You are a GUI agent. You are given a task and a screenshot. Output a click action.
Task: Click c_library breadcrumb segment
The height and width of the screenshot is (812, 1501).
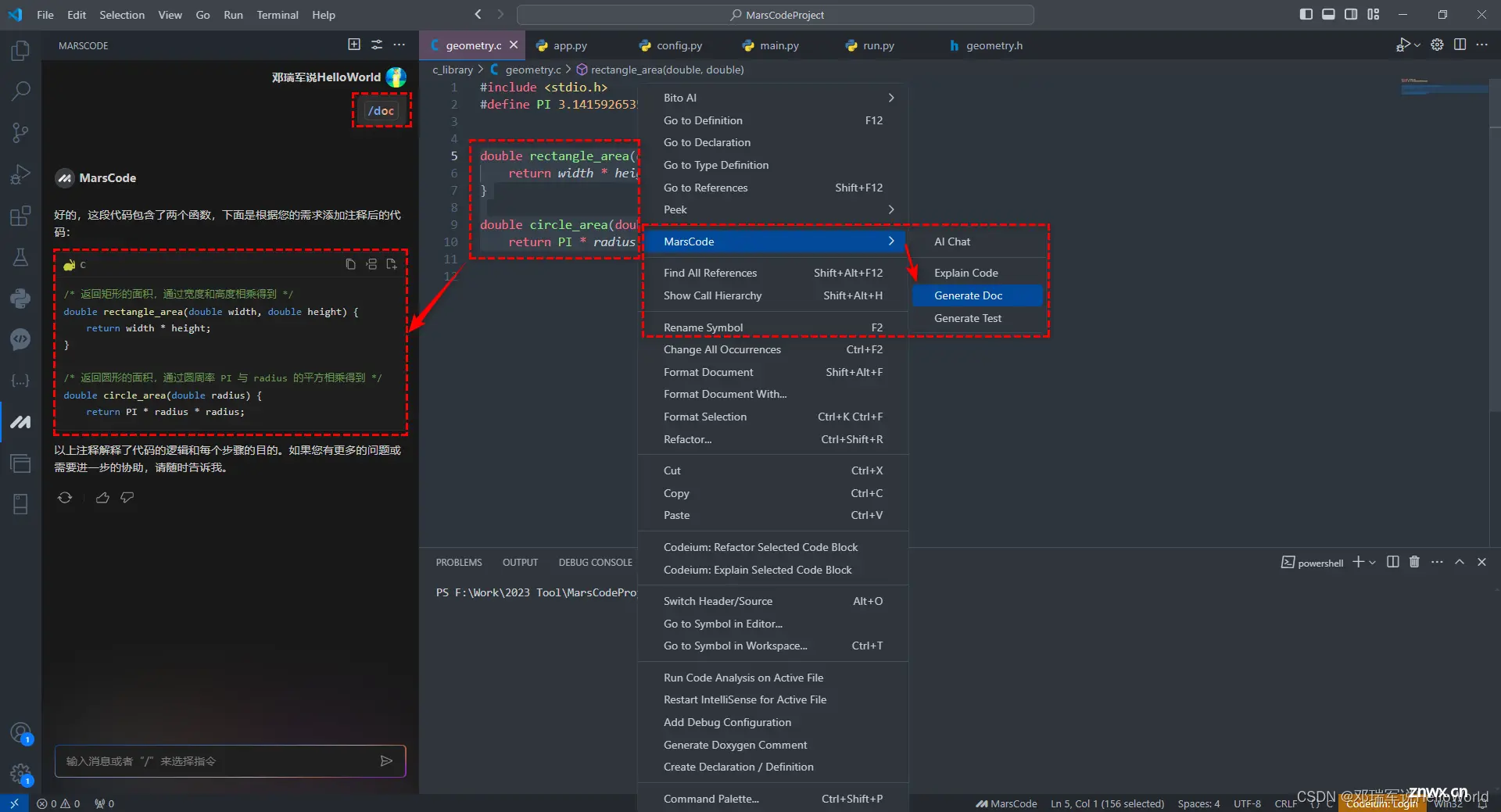pyautogui.click(x=453, y=70)
